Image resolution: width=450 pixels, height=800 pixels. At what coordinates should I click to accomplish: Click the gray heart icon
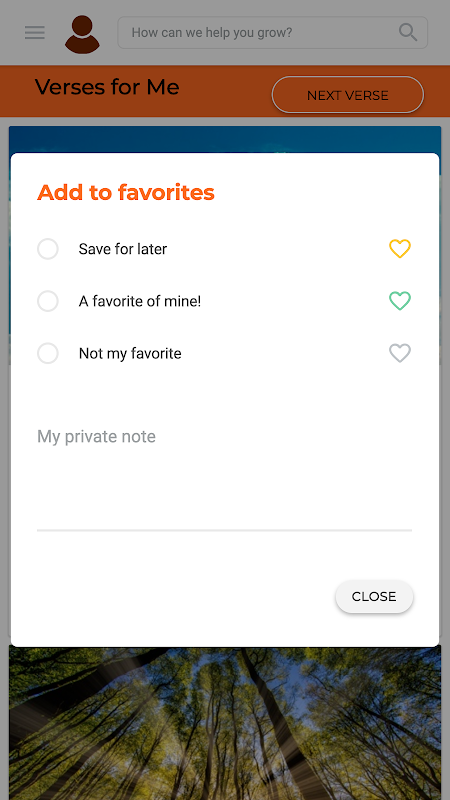400,353
